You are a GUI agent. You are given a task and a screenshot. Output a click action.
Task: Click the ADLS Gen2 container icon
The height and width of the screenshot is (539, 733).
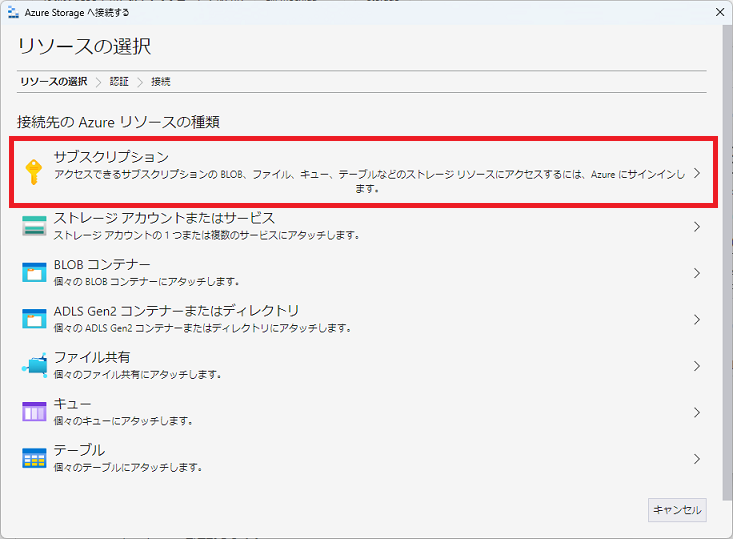pos(34,319)
